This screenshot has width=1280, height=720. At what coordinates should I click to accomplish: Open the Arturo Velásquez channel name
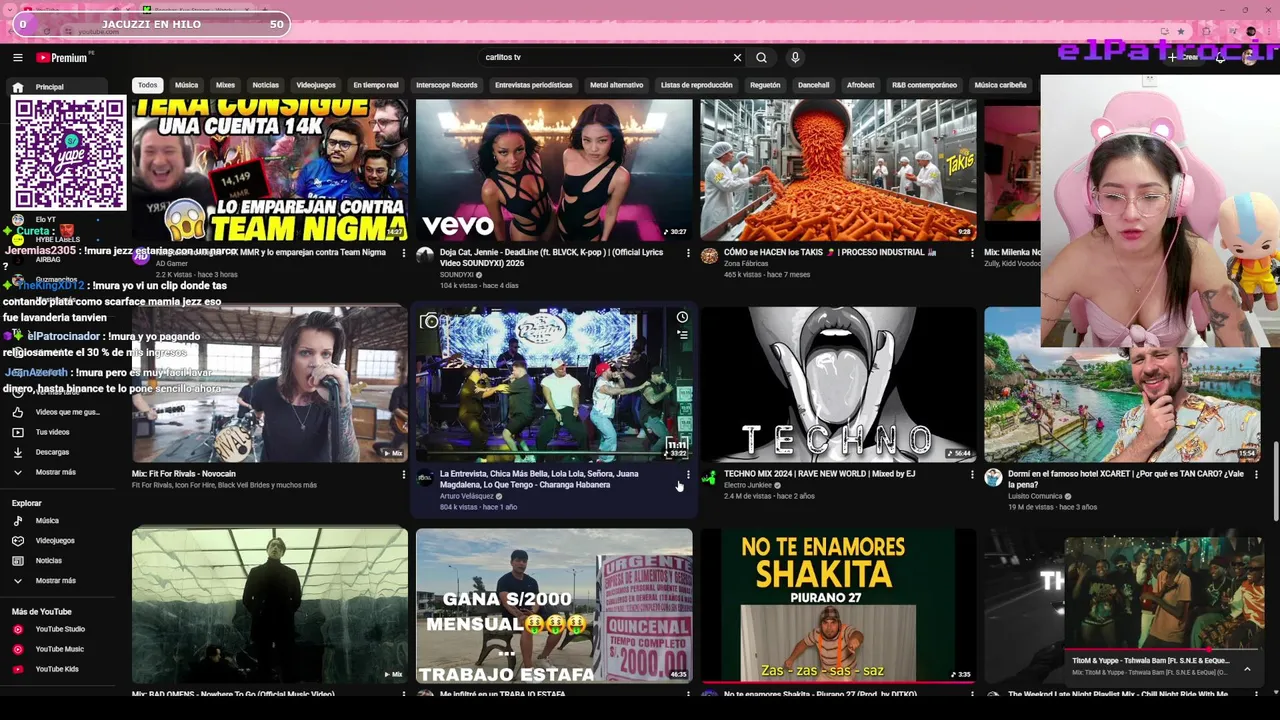coord(467,496)
